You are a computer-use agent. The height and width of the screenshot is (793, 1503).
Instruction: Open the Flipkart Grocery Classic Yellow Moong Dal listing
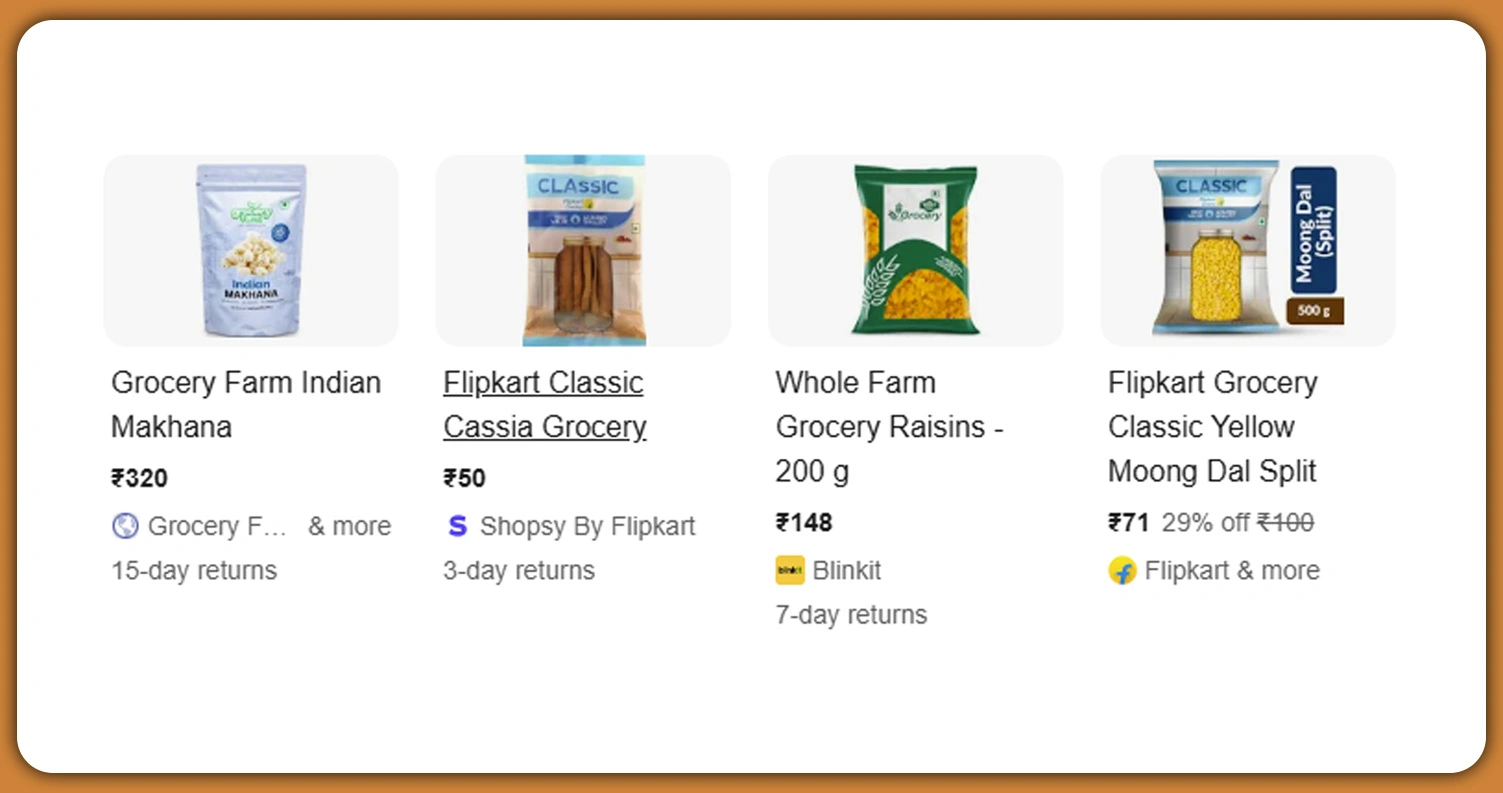[1213, 426]
